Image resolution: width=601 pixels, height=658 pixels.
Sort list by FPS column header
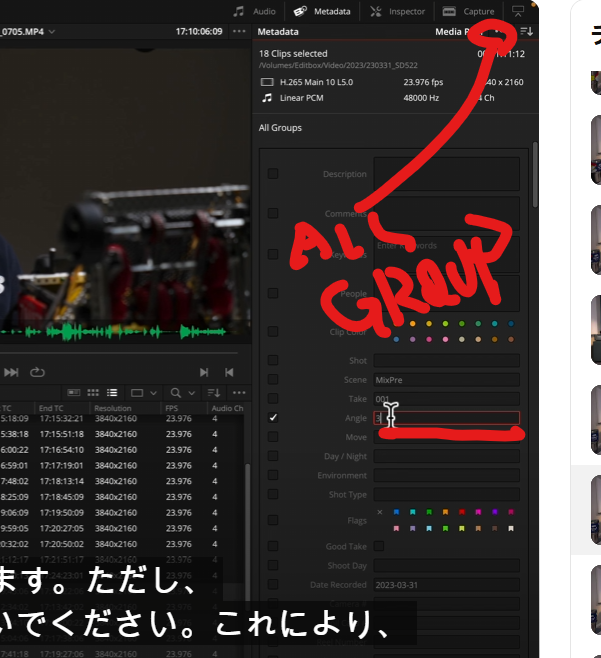[x=172, y=408]
